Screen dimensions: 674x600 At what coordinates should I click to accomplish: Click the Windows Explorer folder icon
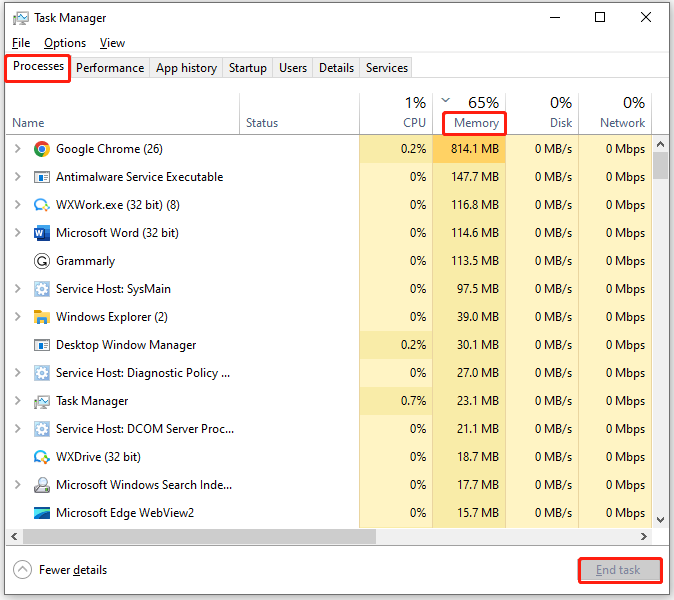[42, 317]
